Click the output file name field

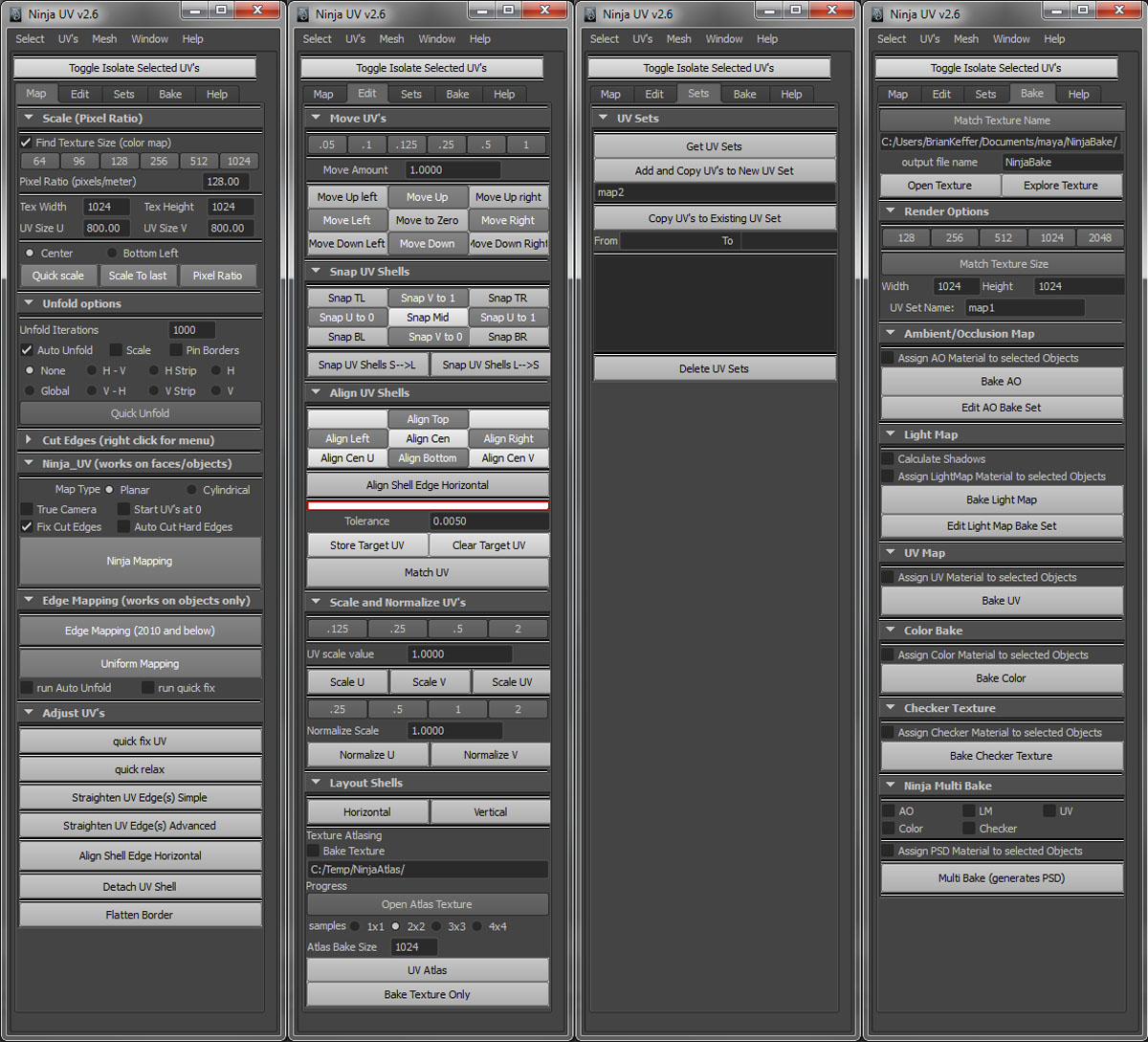[x=1062, y=163]
